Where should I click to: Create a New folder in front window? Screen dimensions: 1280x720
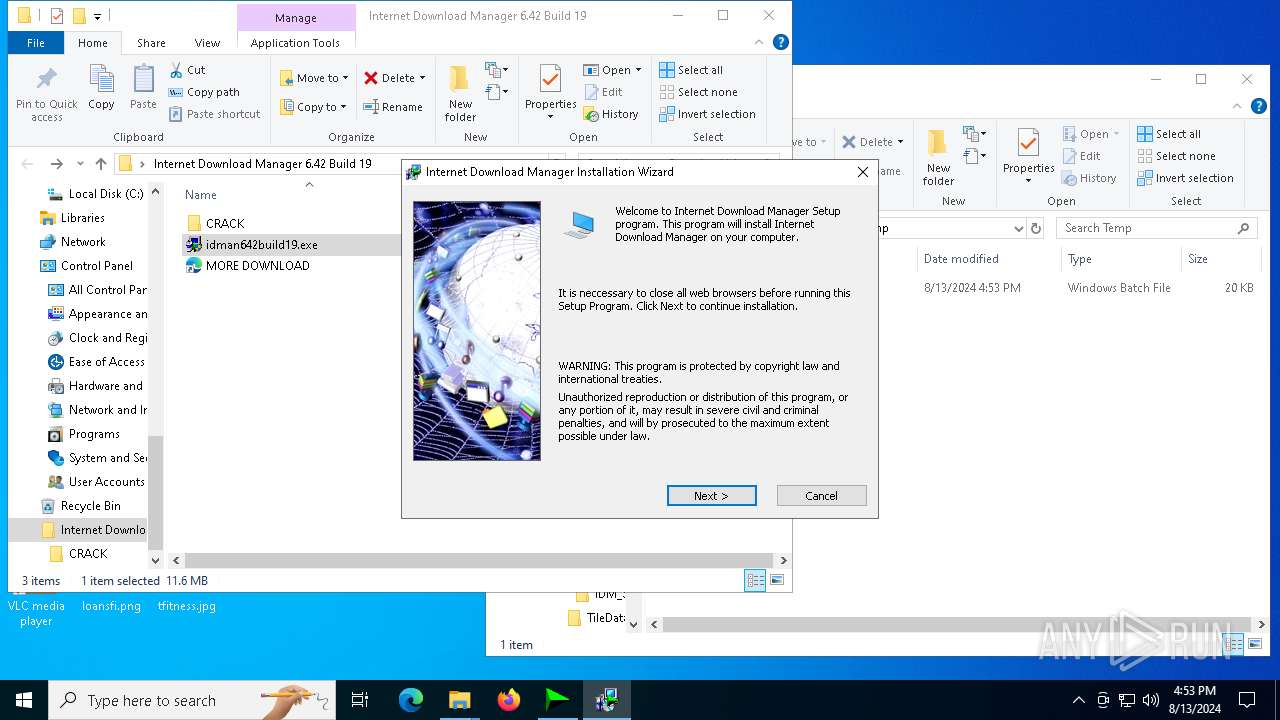coord(460,94)
